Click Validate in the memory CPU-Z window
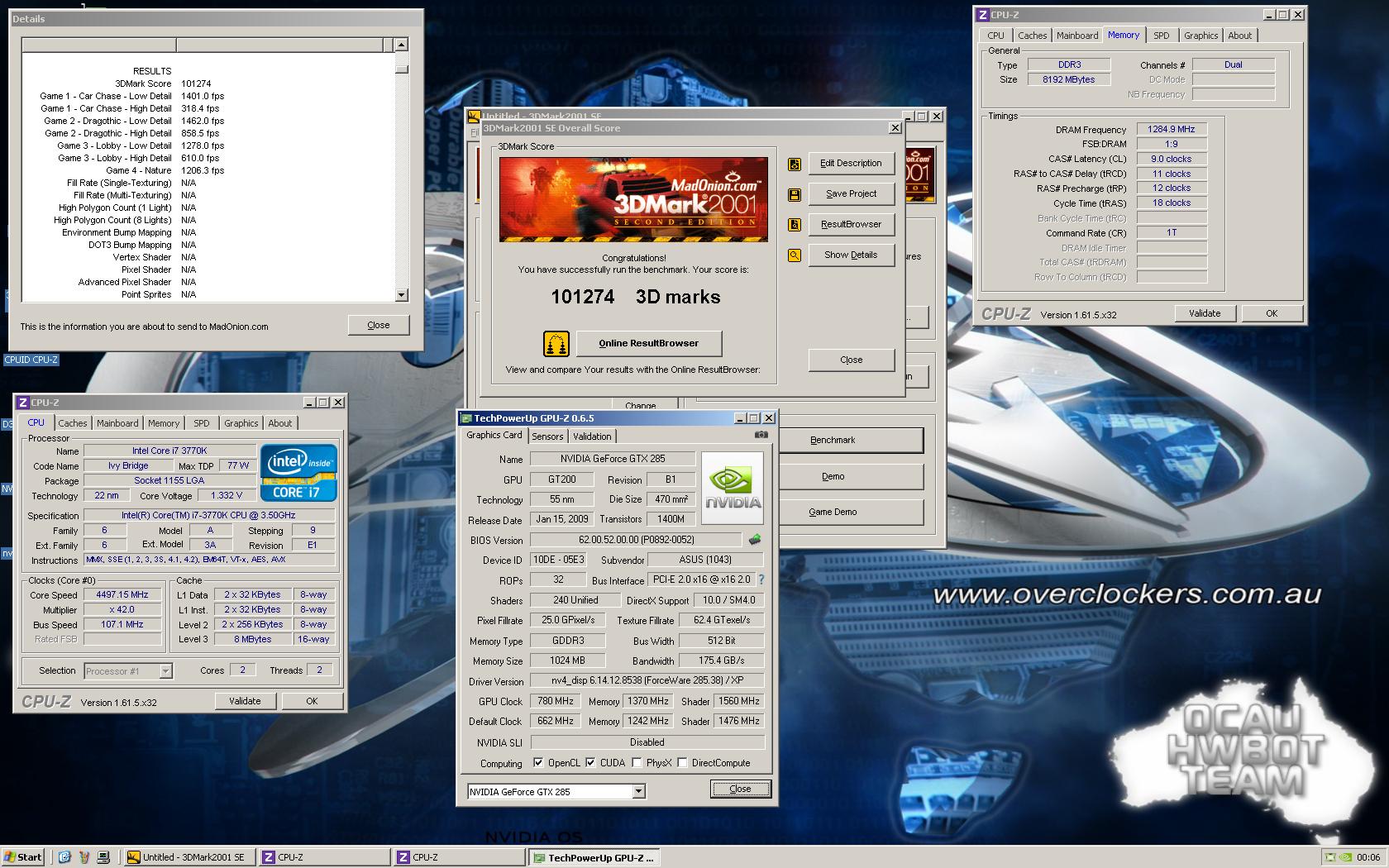 pyautogui.click(x=1205, y=313)
